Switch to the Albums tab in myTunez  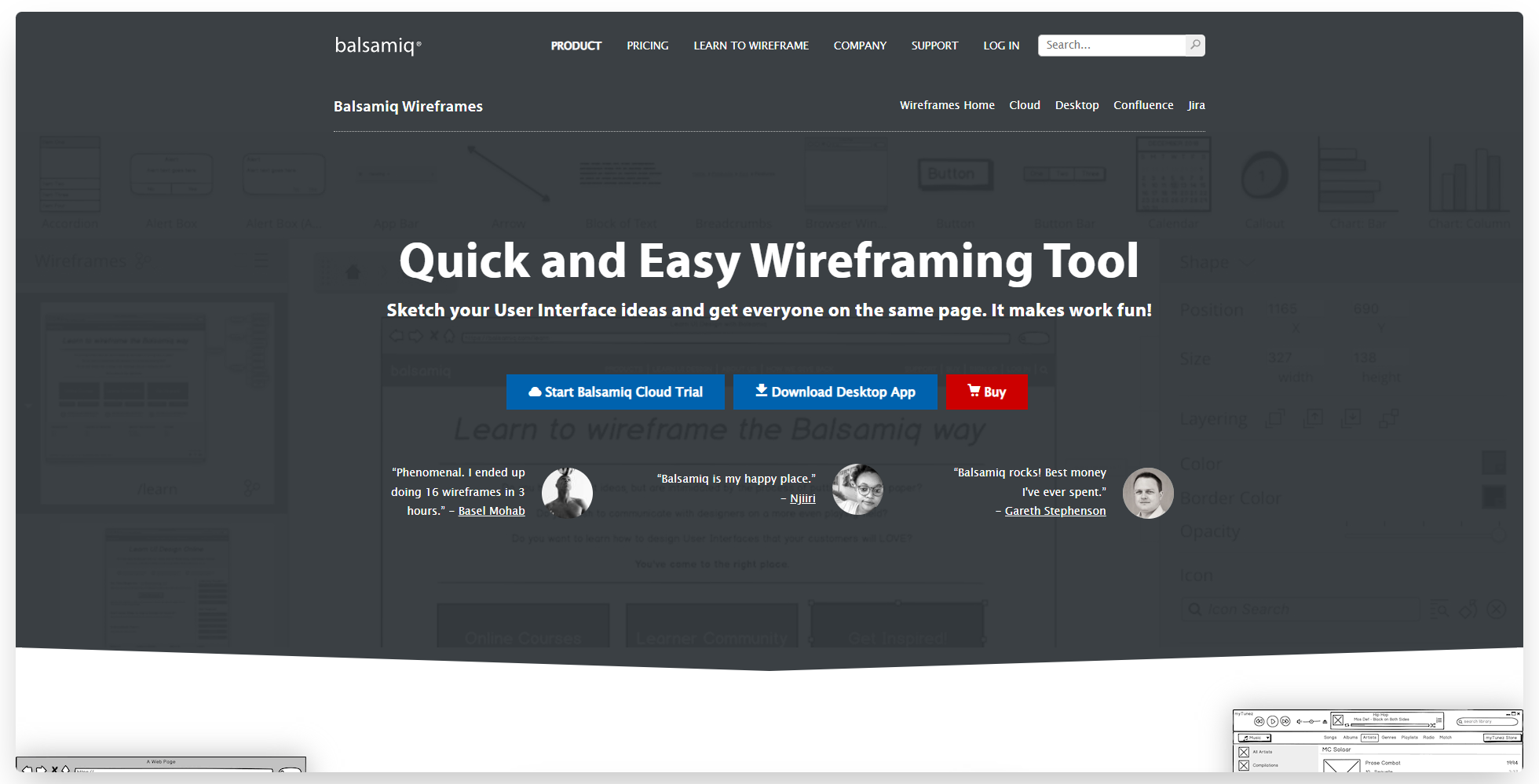(x=1351, y=738)
